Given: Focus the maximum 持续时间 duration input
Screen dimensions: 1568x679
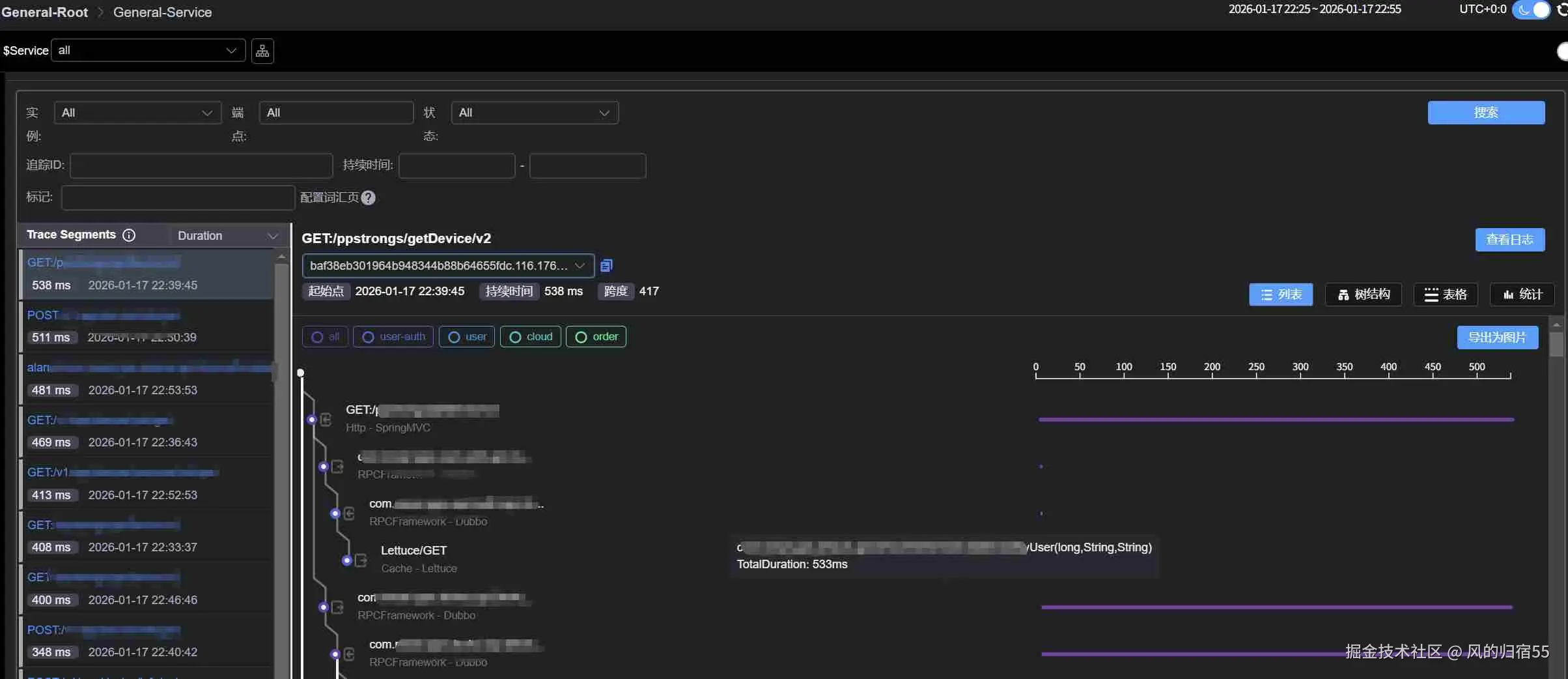Looking at the screenshot, I should click(588, 166).
